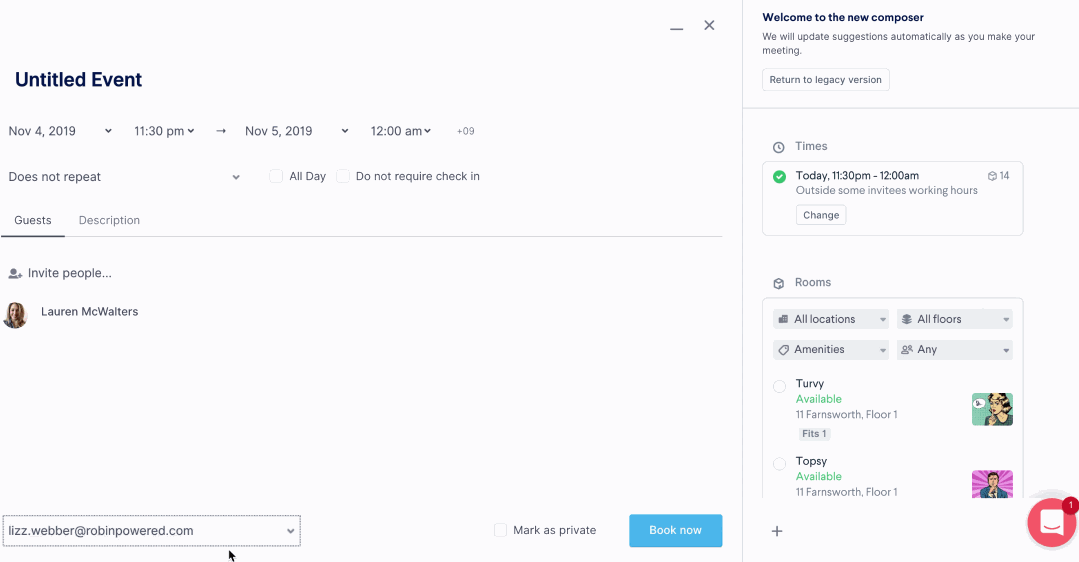This screenshot has width=1079, height=562.
Task: Open the Nov 4, 2019 start date dropdown
Action: pyautogui.click(x=60, y=131)
